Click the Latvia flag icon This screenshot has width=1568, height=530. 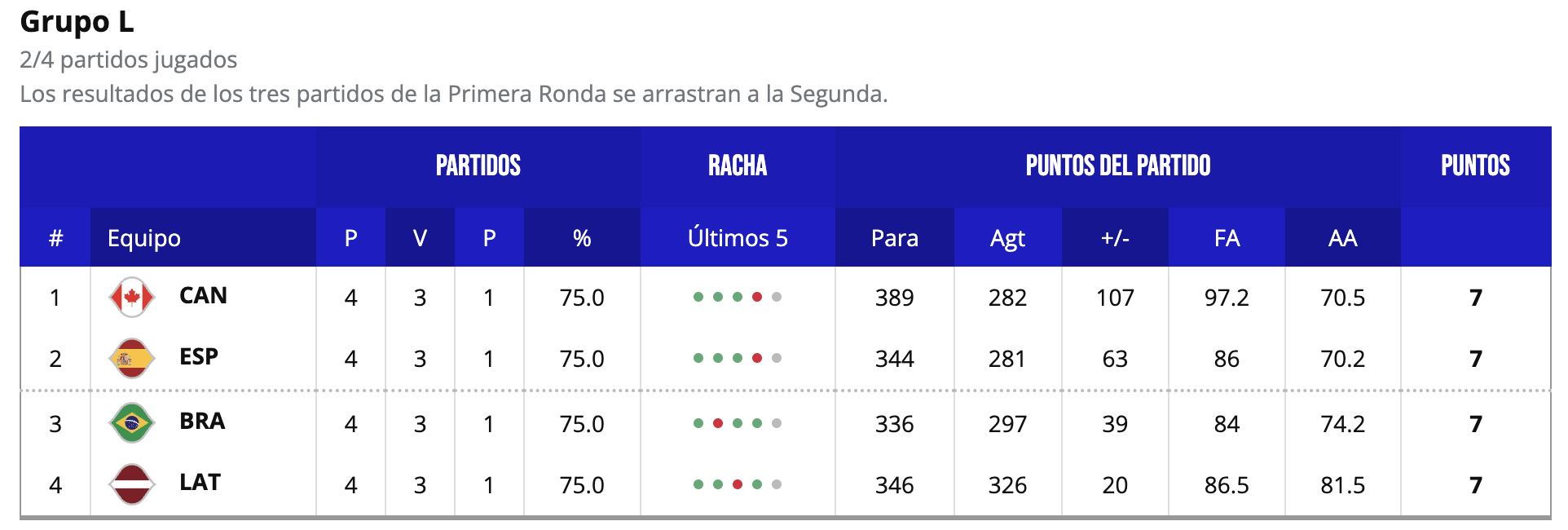click(x=131, y=484)
